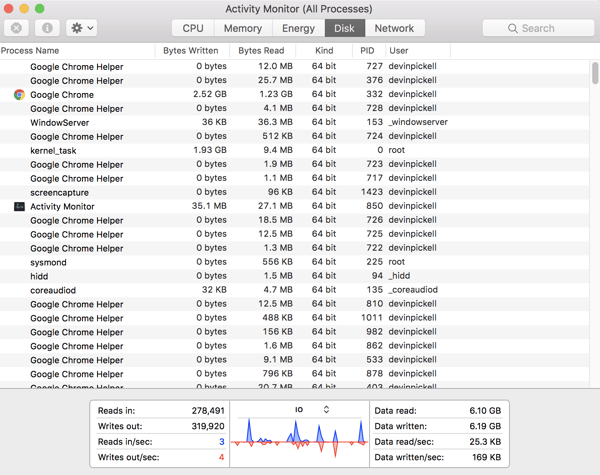Click the Google Chrome app icon
600x475 pixels.
19,95
